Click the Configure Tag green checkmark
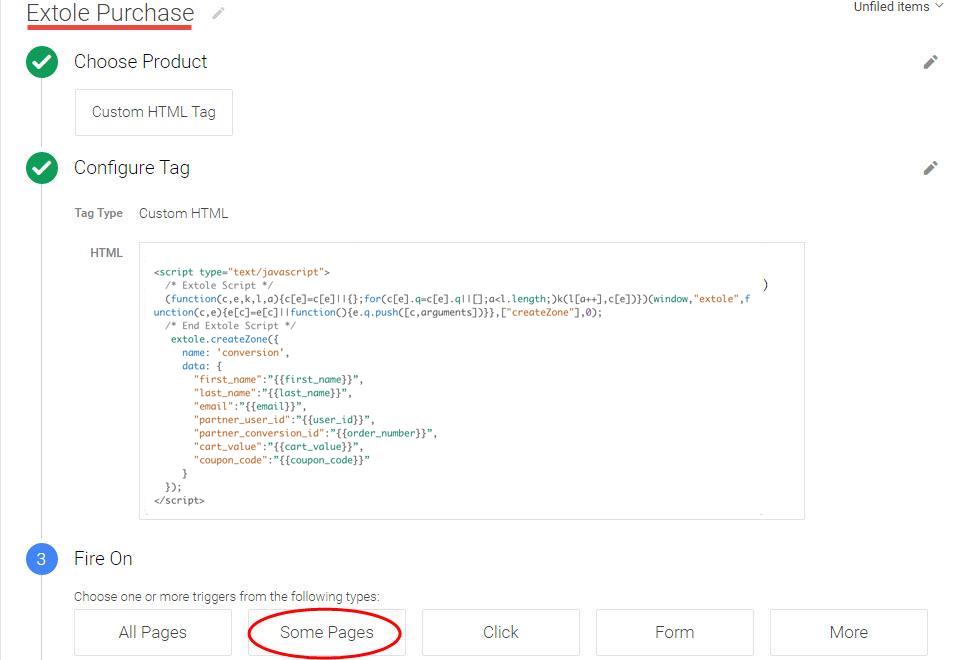The width and height of the screenshot is (970, 660). pyautogui.click(x=41, y=168)
